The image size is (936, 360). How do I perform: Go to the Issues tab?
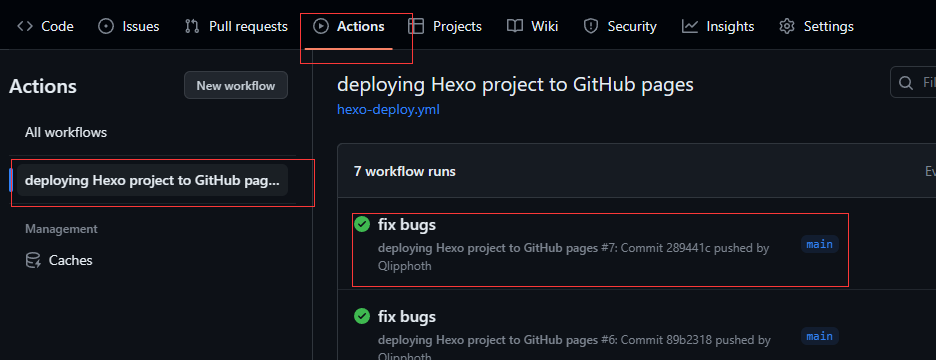(128, 26)
